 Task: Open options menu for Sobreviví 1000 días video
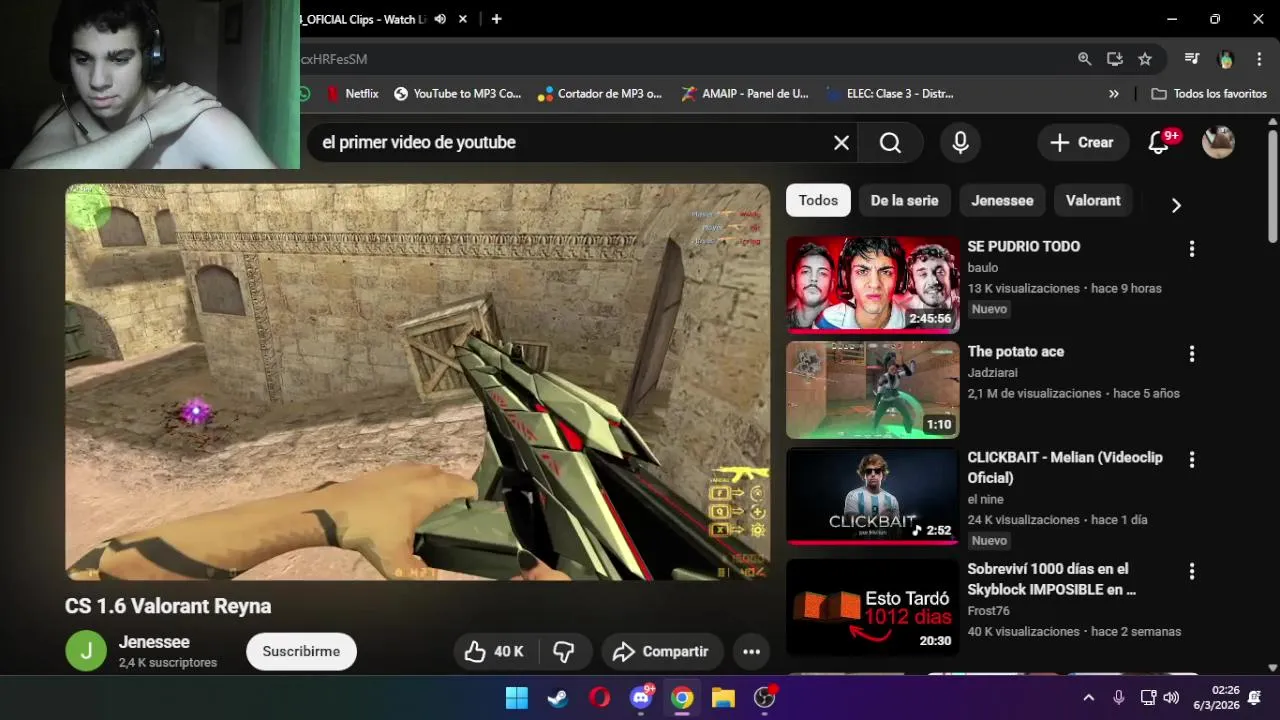point(1191,571)
